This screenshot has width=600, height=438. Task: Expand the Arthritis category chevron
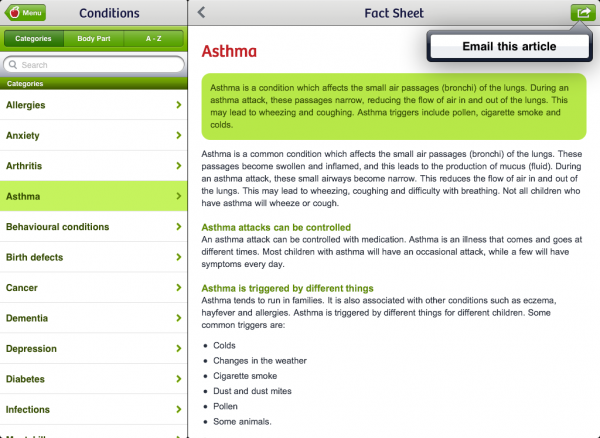click(179, 166)
